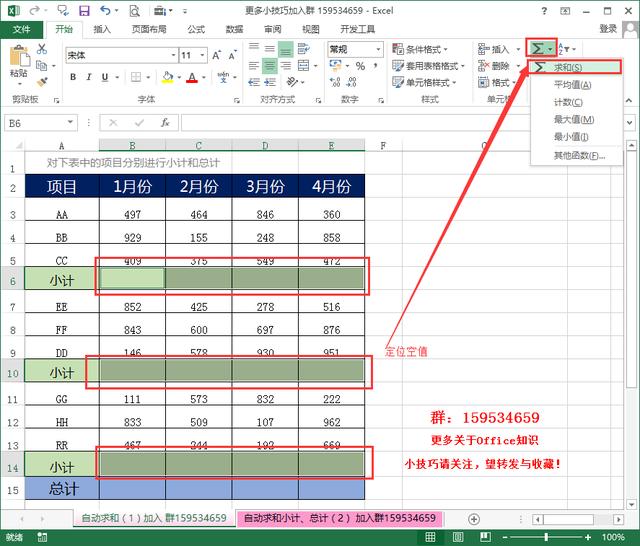Click the Percent Style icon
This screenshot has height=546, width=640.
360,66
